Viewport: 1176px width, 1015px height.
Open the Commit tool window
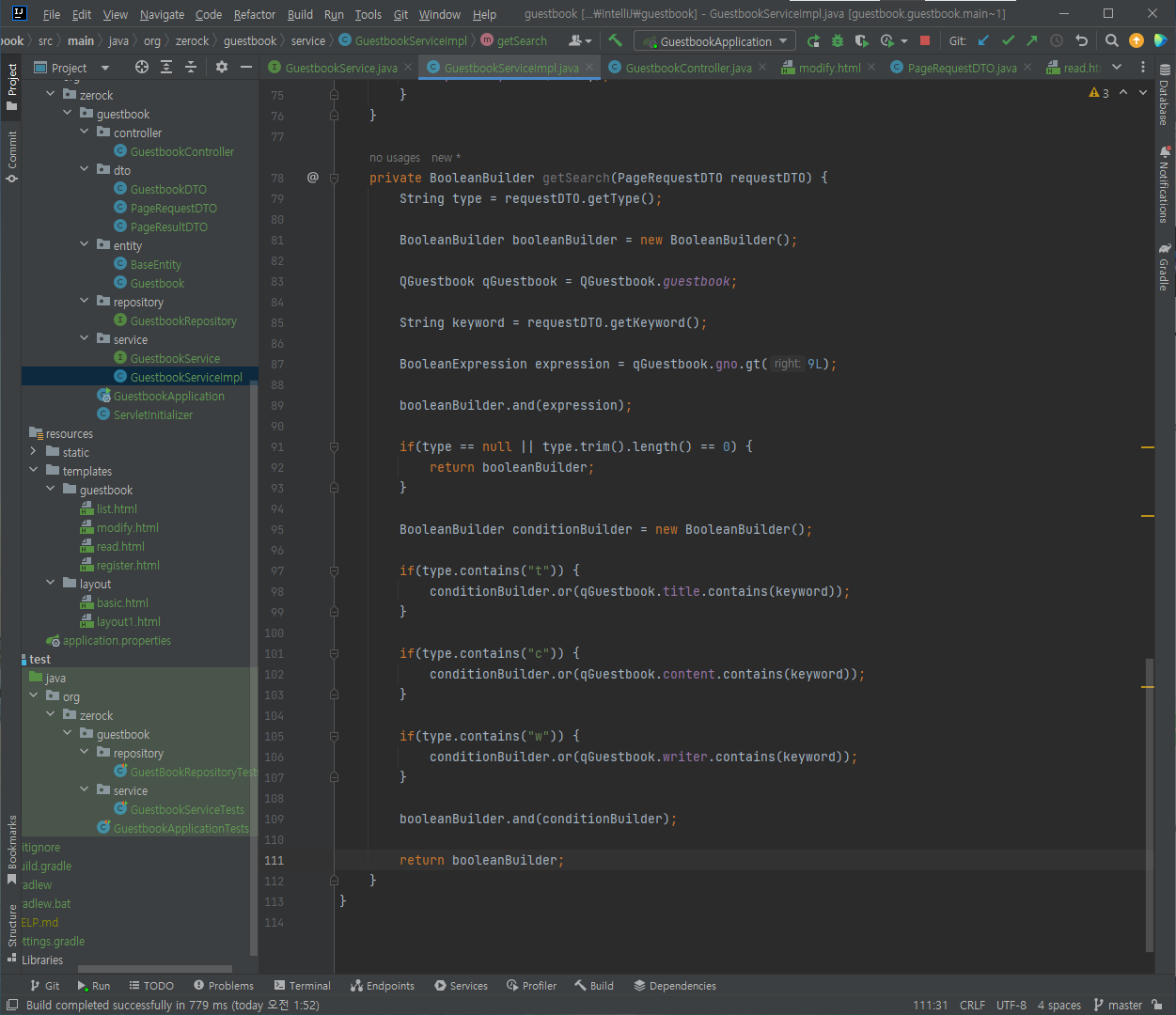[11, 156]
